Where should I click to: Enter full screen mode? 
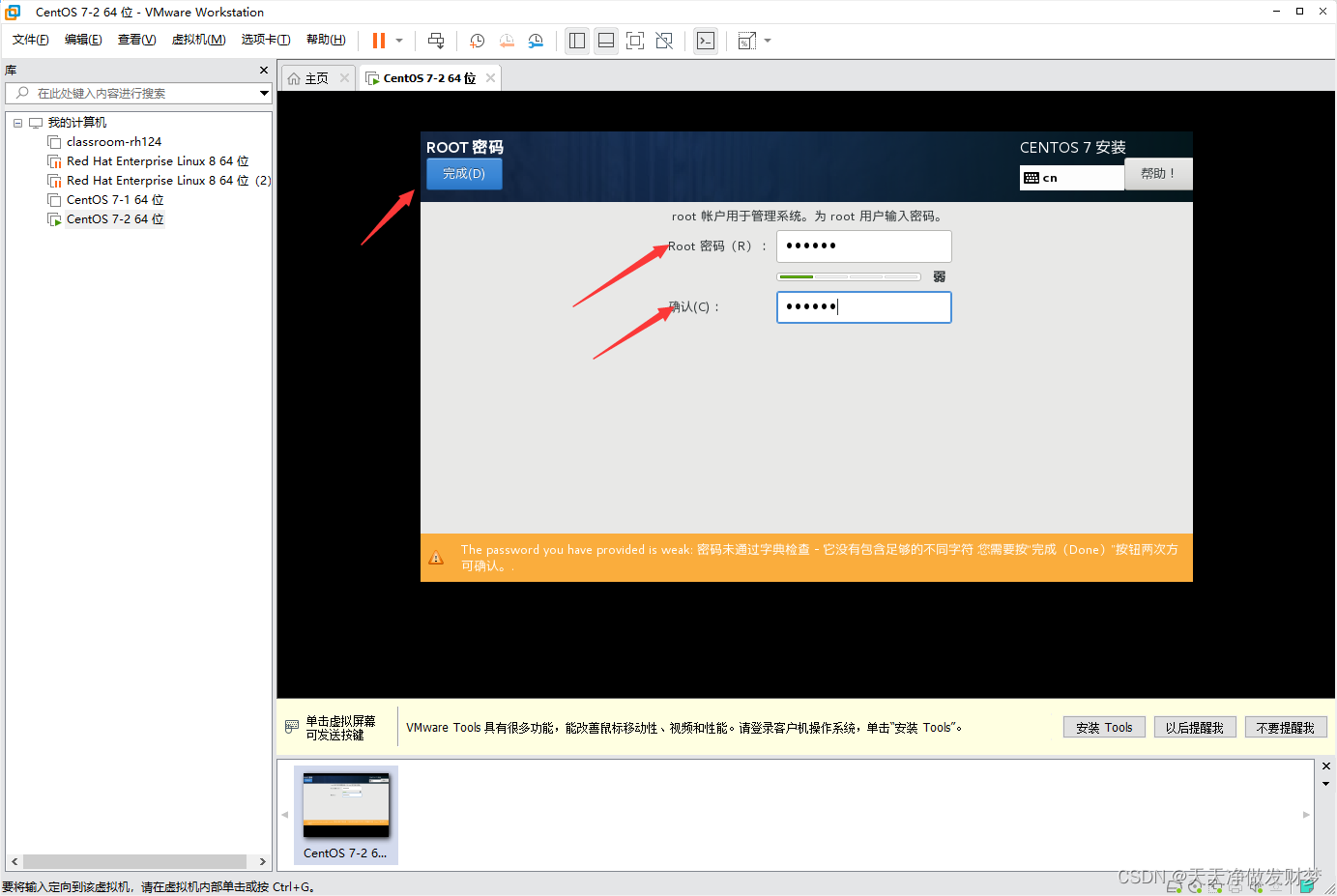click(x=635, y=41)
